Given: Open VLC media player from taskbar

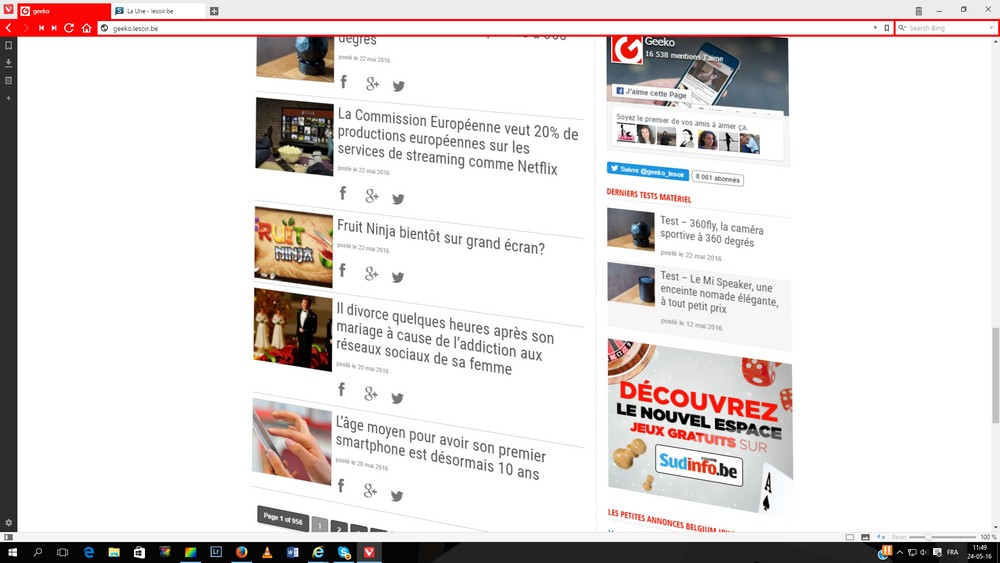Looking at the screenshot, I should [x=267, y=552].
